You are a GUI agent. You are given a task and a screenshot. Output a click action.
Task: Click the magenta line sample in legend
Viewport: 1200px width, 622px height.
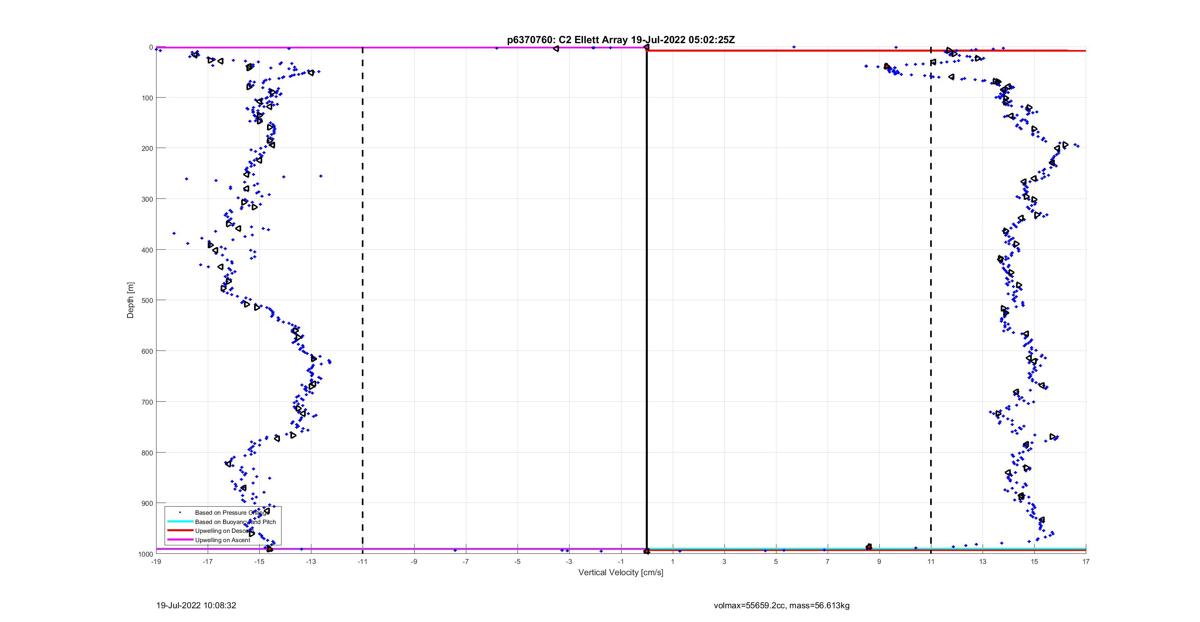179,540
